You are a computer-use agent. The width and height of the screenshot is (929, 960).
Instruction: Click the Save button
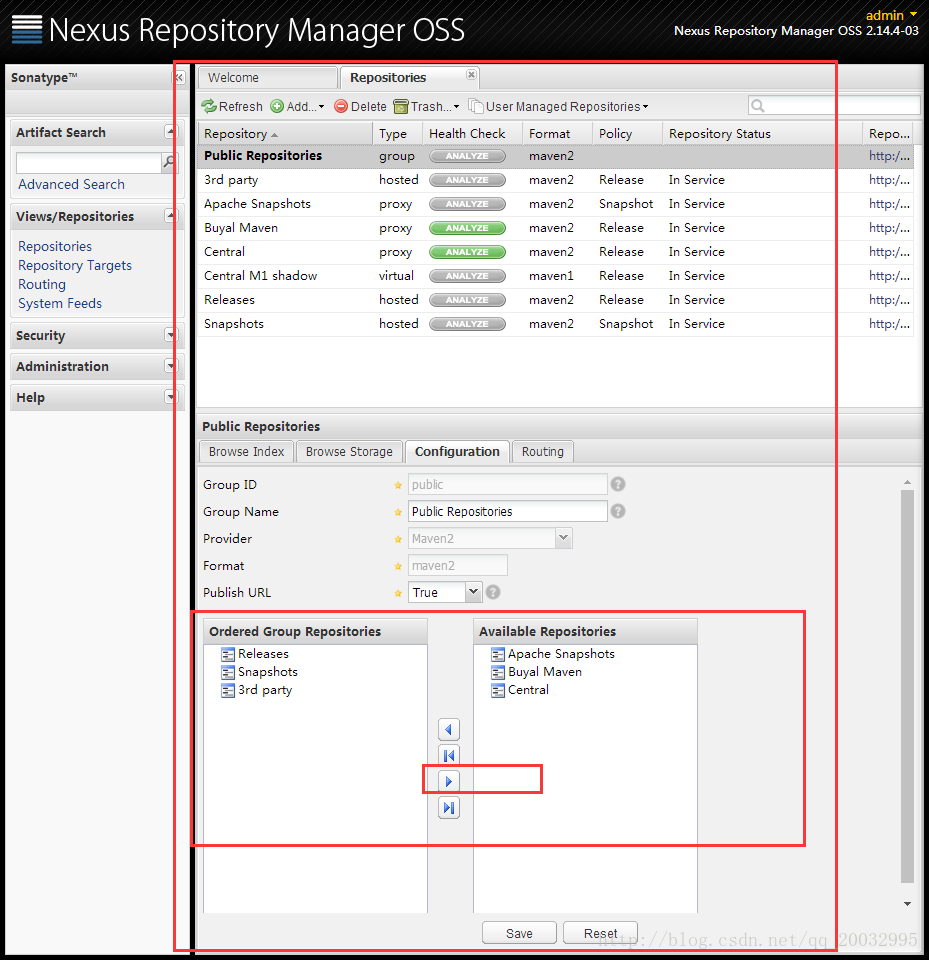click(x=519, y=933)
